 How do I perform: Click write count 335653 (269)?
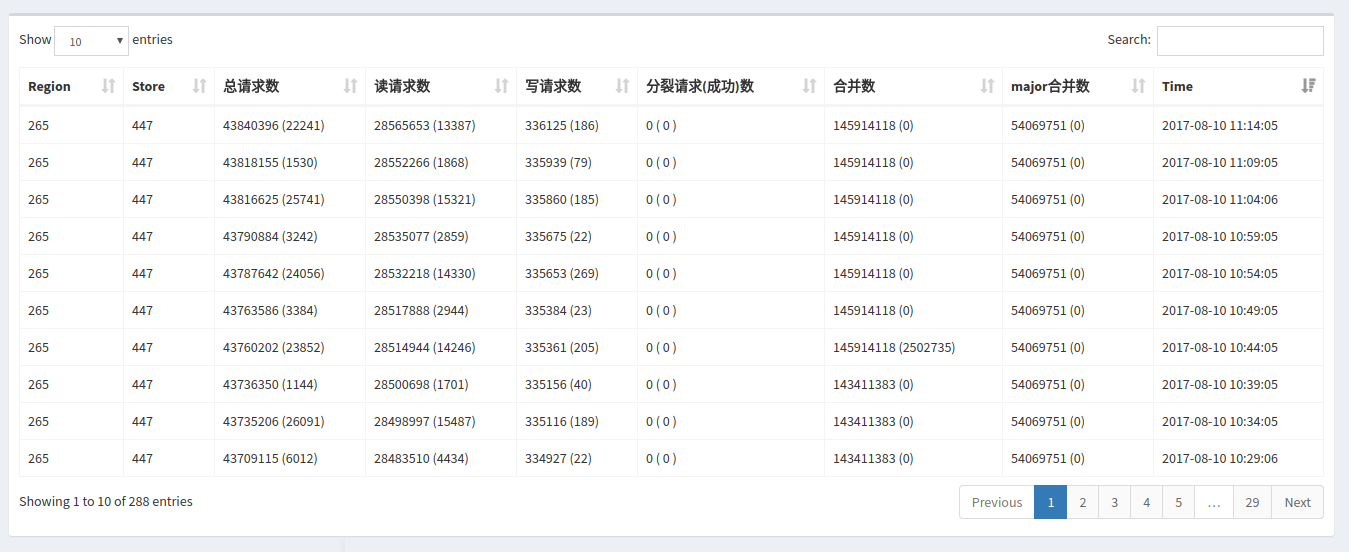point(562,273)
